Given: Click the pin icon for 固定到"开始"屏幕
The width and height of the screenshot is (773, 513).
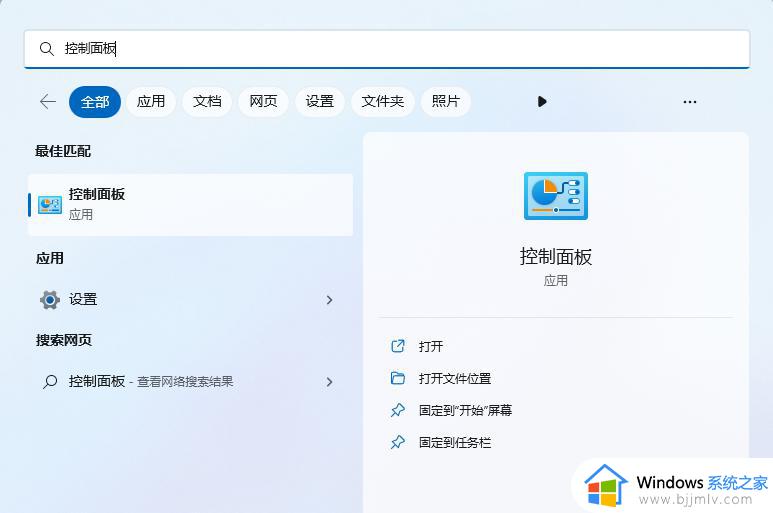Looking at the screenshot, I should pyautogui.click(x=397, y=410).
